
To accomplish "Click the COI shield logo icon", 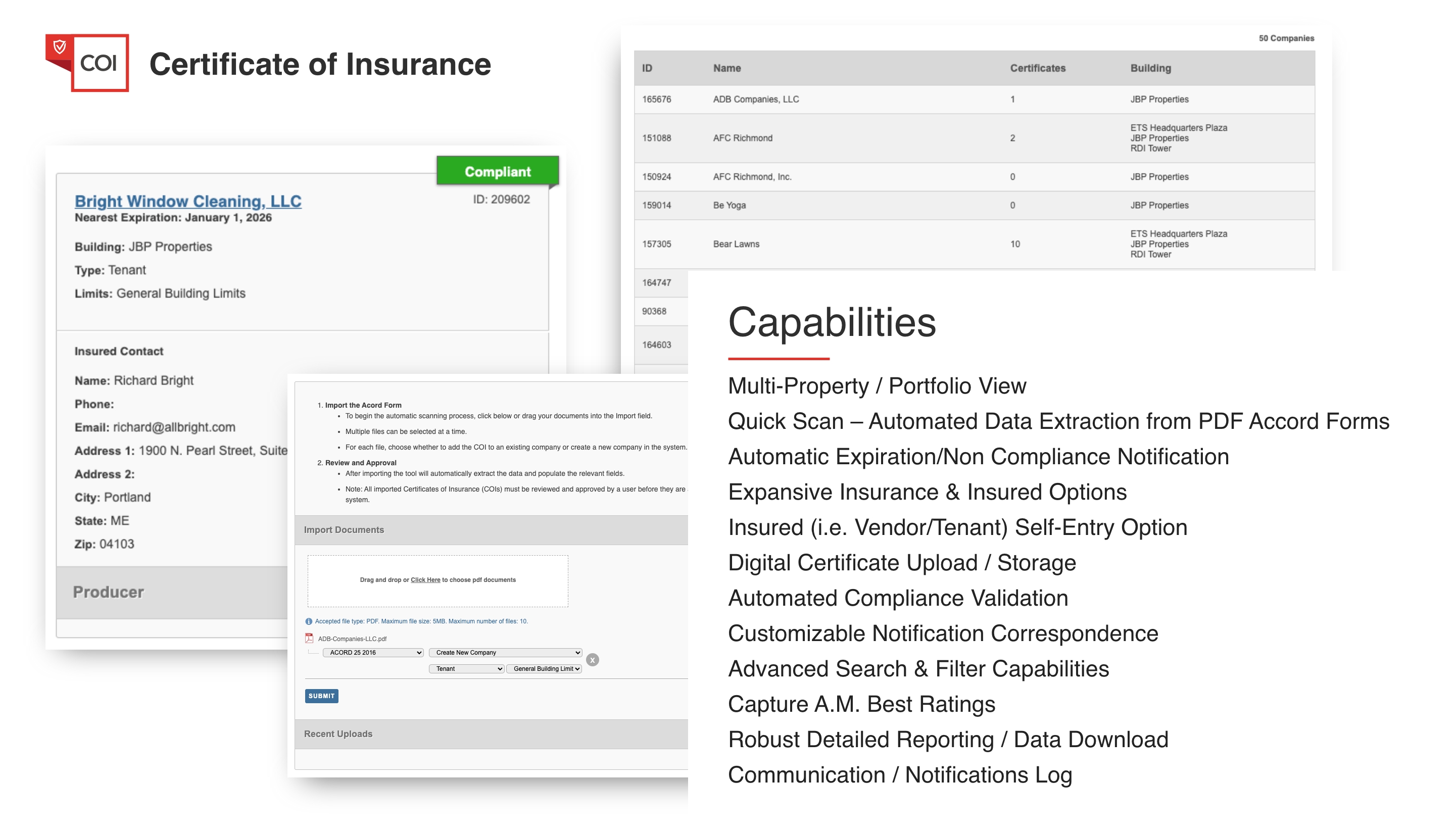I will [x=87, y=62].
